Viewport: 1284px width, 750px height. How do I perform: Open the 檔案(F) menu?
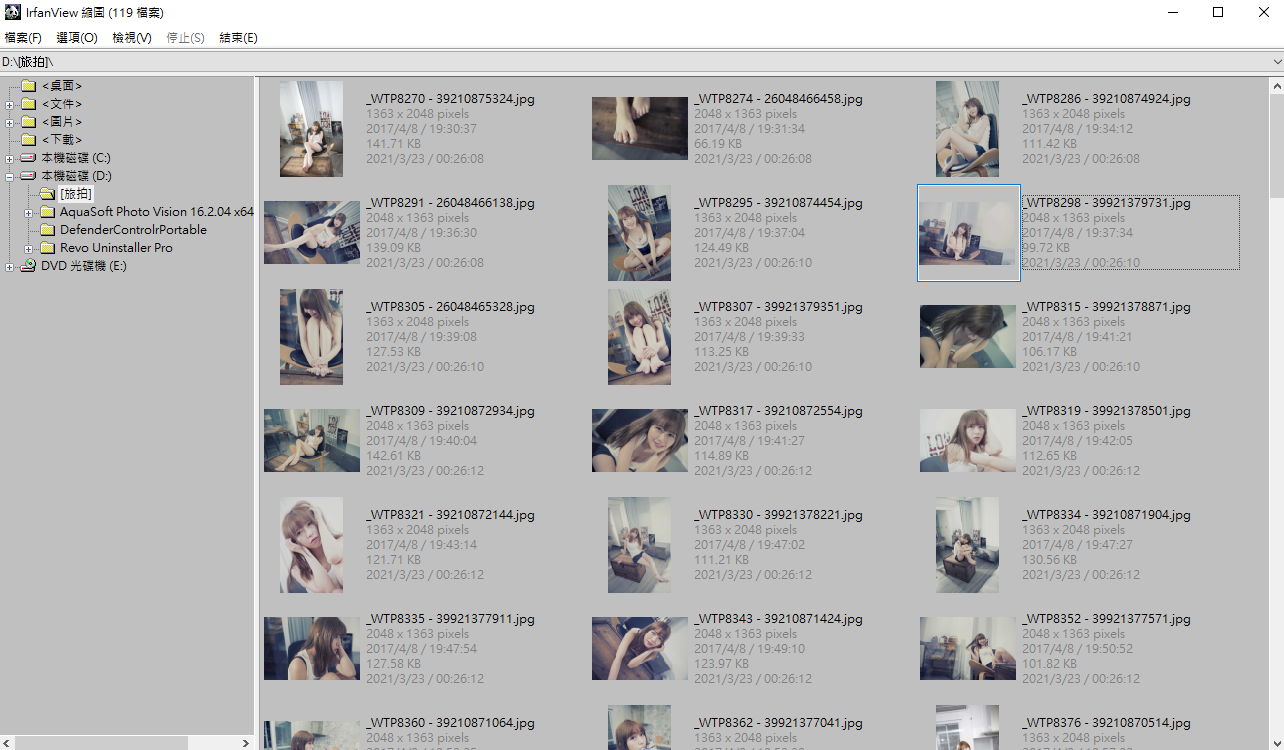(22, 37)
